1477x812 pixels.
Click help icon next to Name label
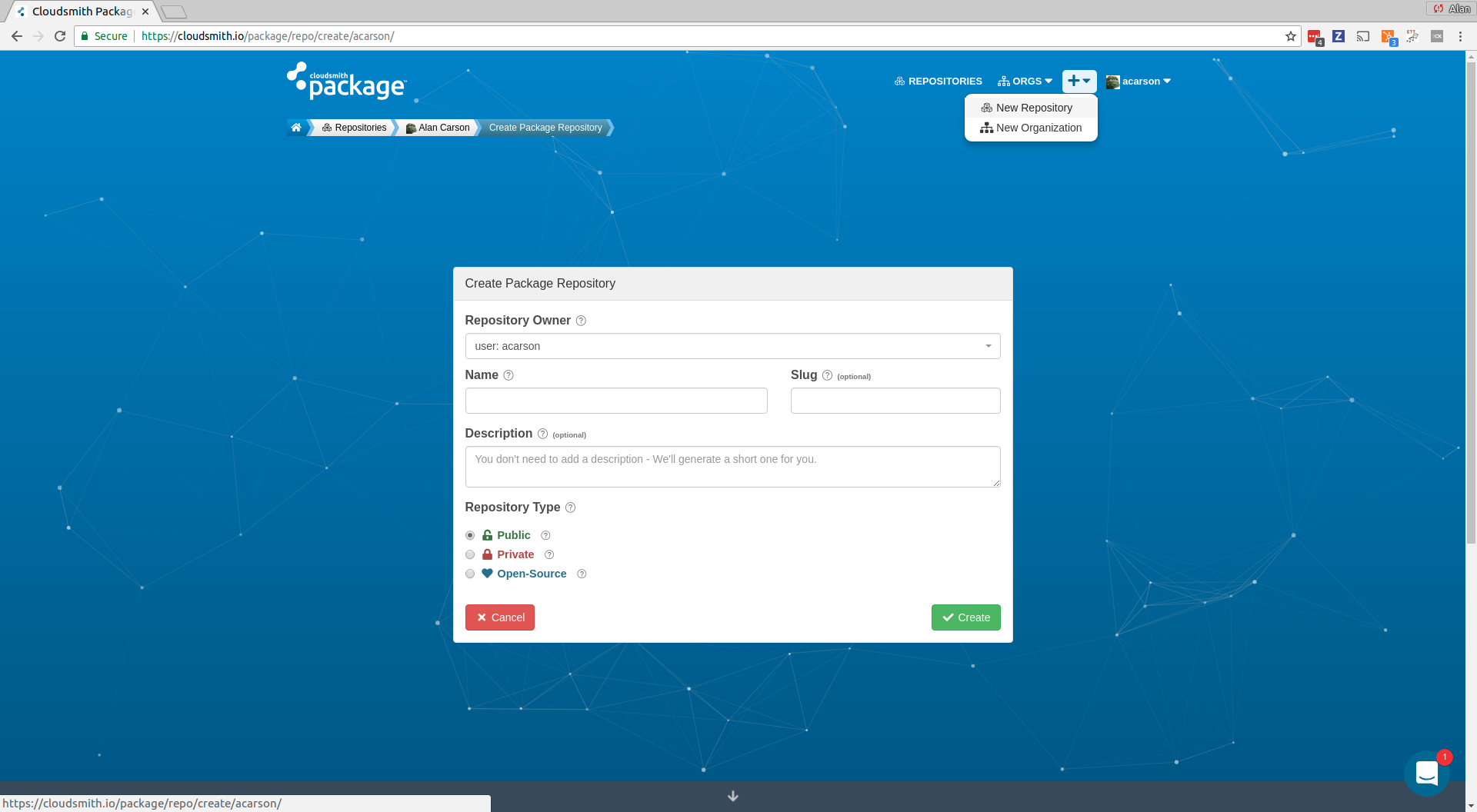tap(508, 375)
